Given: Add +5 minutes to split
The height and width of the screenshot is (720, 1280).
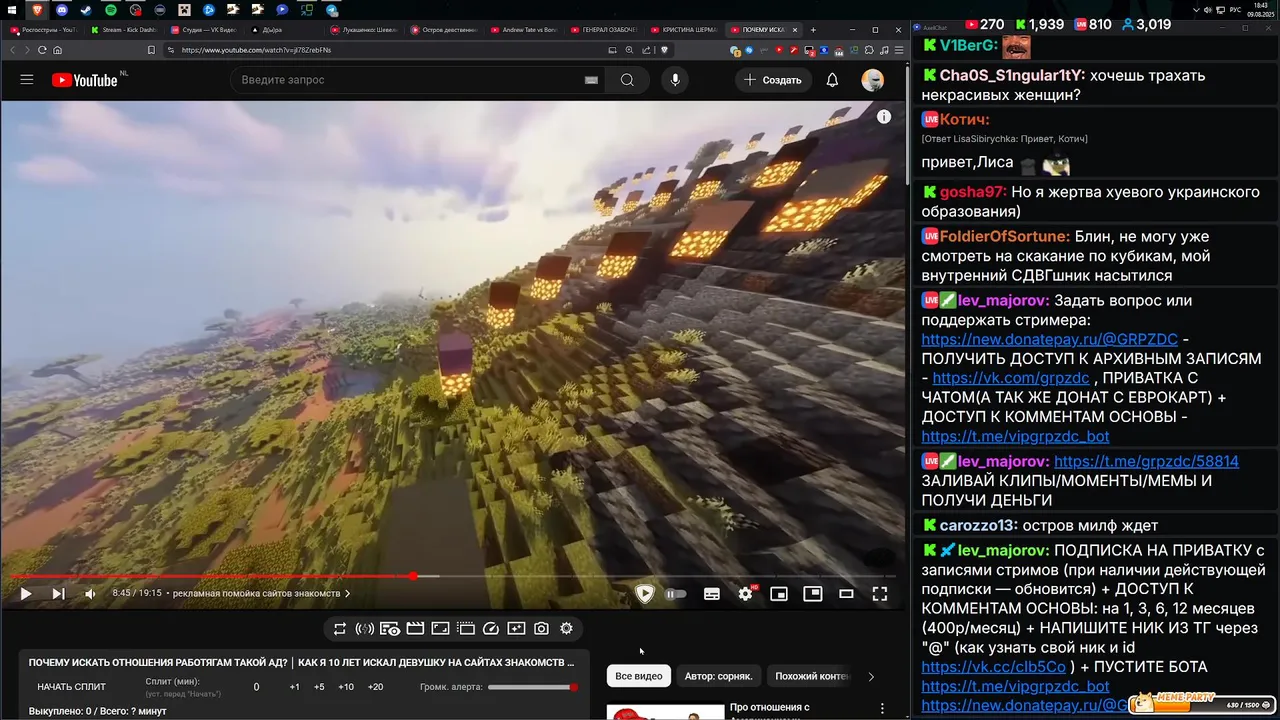Looking at the screenshot, I should [319, 687].
